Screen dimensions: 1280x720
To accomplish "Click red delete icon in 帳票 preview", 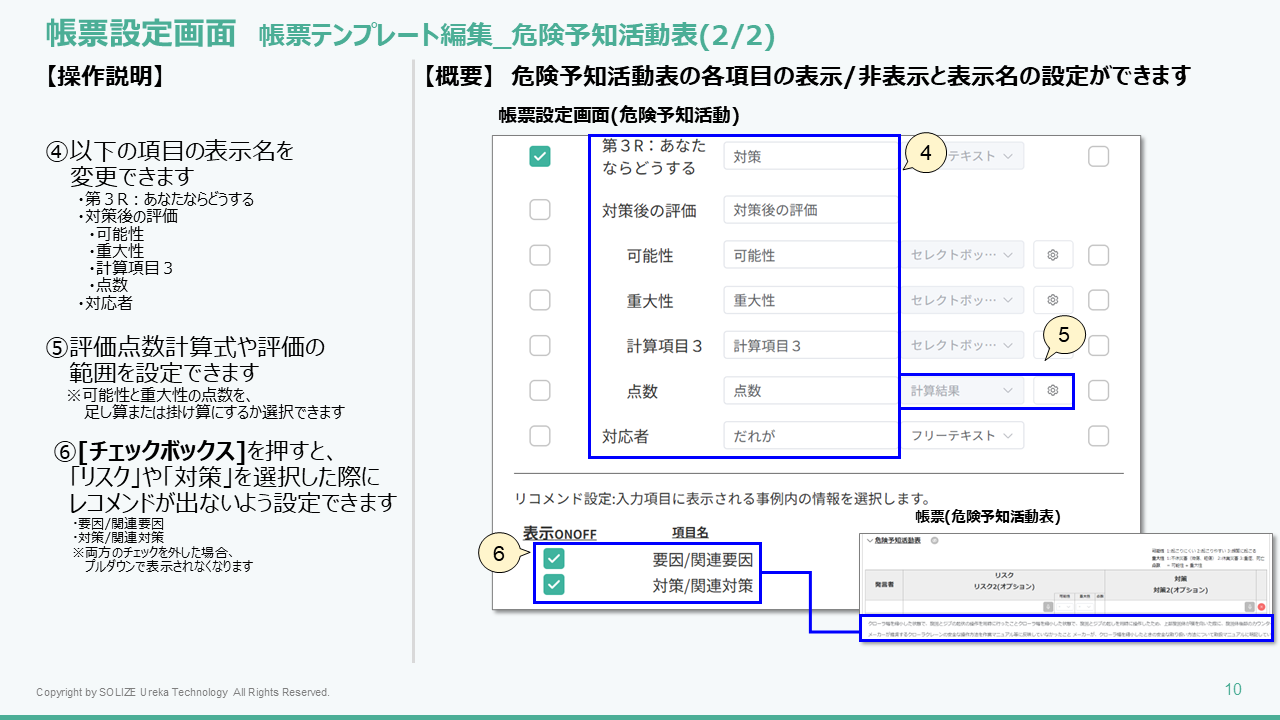I will (x=1261, y=606).
